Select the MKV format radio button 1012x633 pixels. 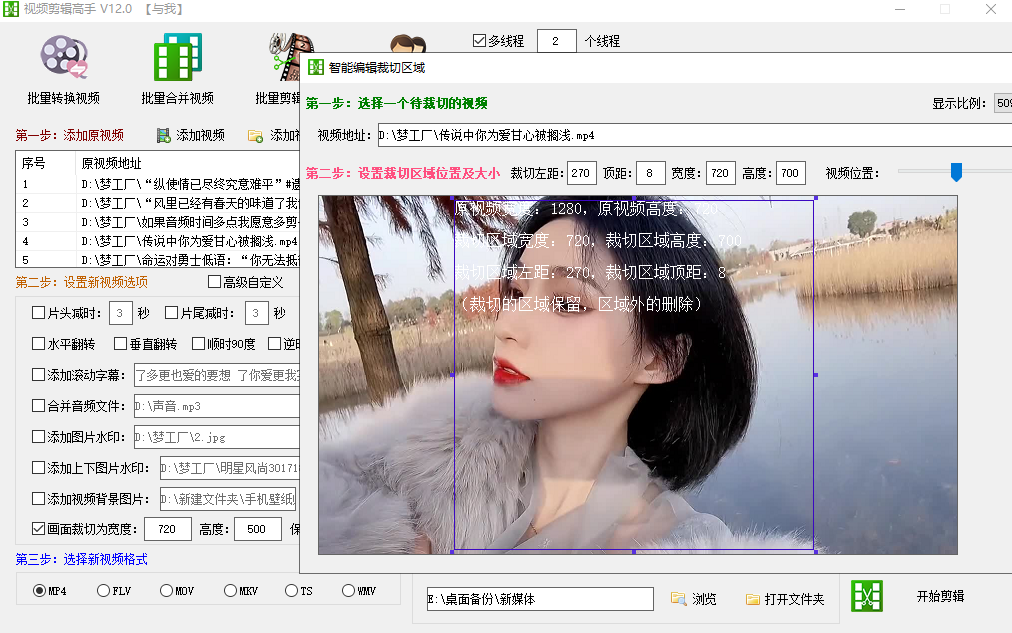coord(230,590)
